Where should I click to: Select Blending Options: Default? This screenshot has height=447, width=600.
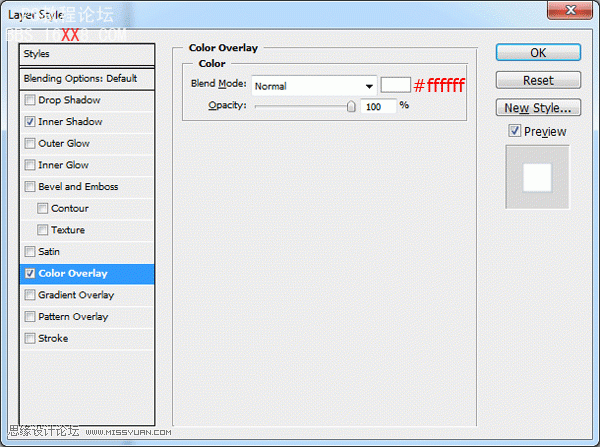[x=87, y=78]
